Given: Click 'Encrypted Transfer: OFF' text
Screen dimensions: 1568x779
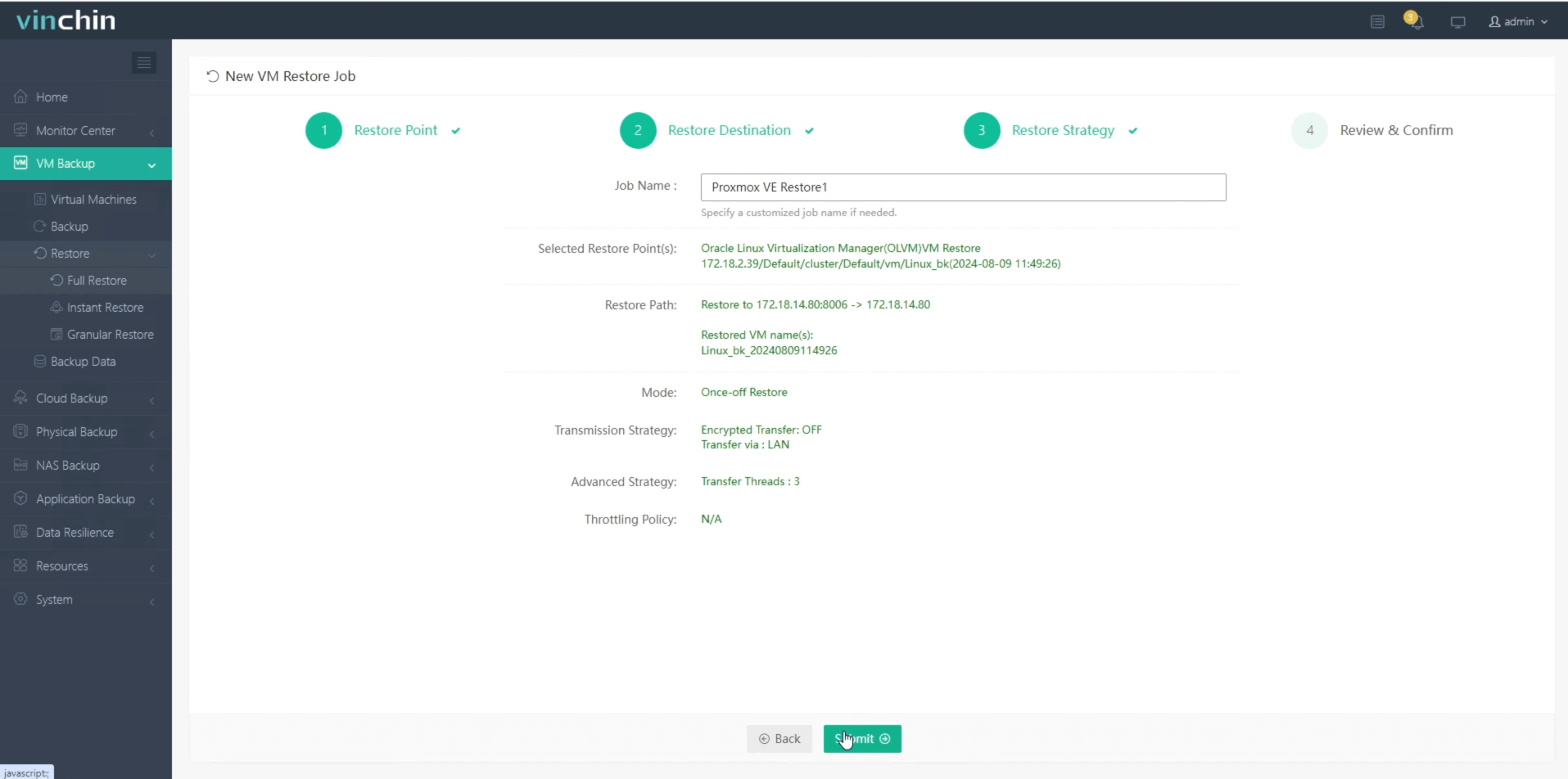Looking at the screenshot, I should (761, 430).
